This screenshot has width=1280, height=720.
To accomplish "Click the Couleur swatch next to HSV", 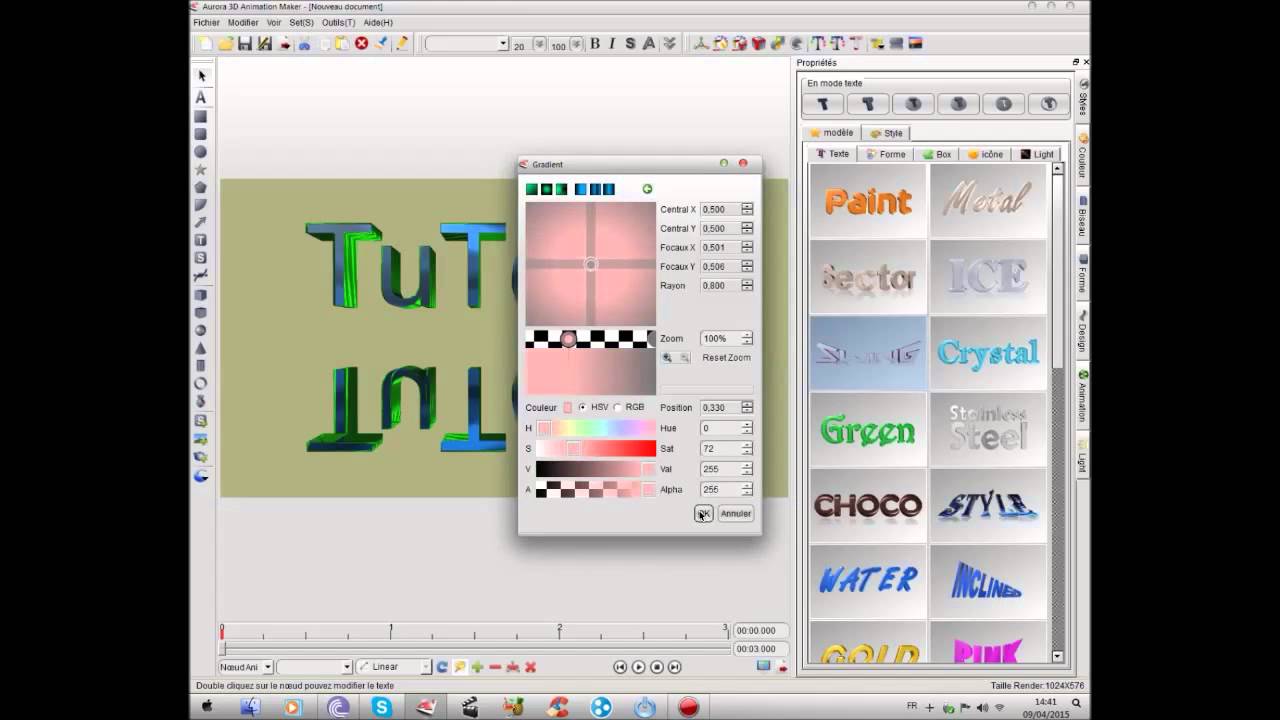I will (x=567, y=408).
